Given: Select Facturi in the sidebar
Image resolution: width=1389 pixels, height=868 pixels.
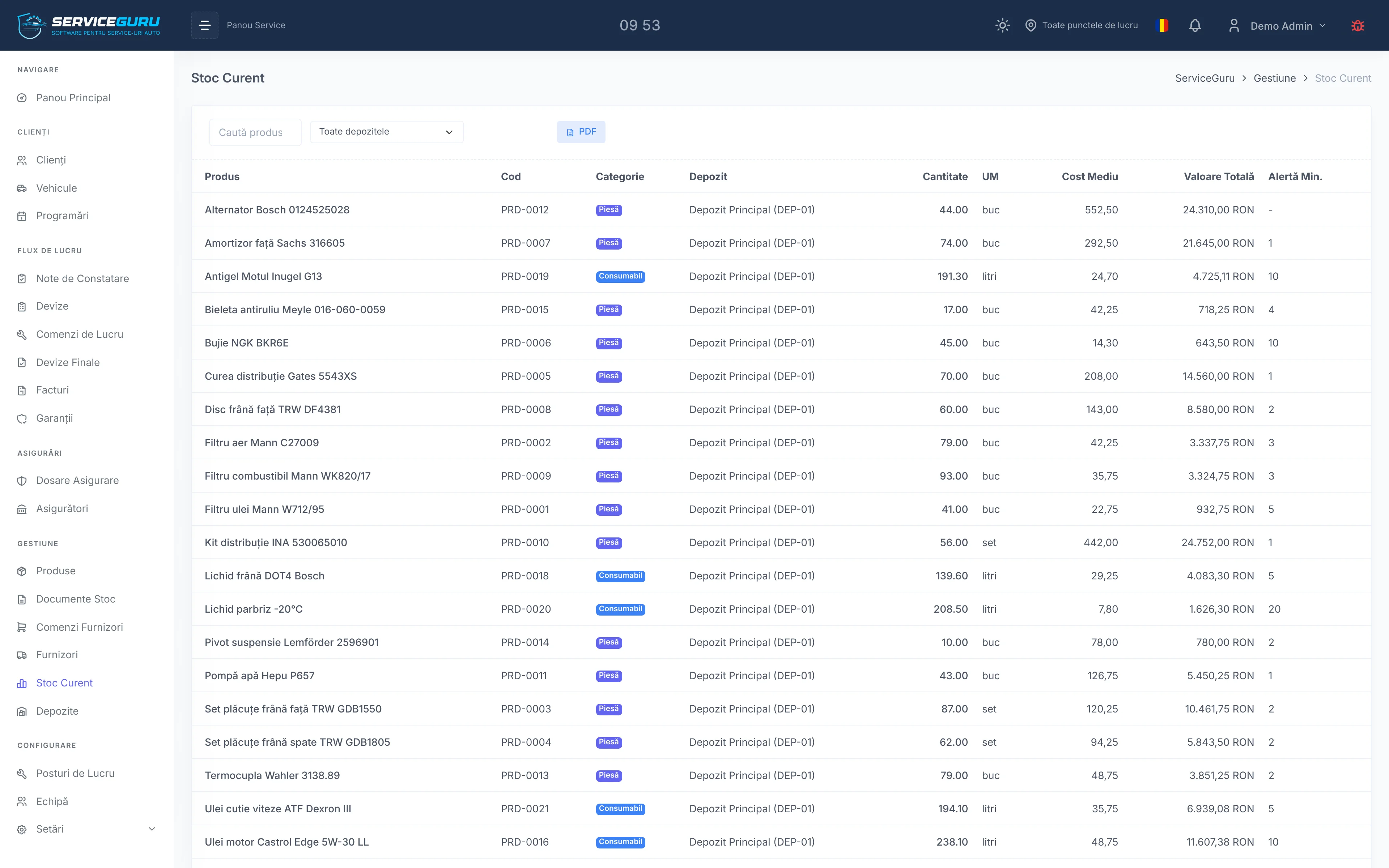Looking at the screenshot, I should [x=52, y=390].
